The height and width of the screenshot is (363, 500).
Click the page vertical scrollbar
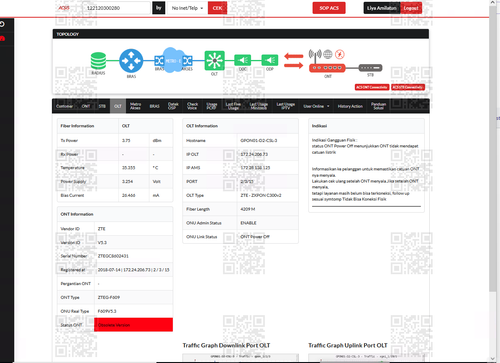tap(493, 148)
